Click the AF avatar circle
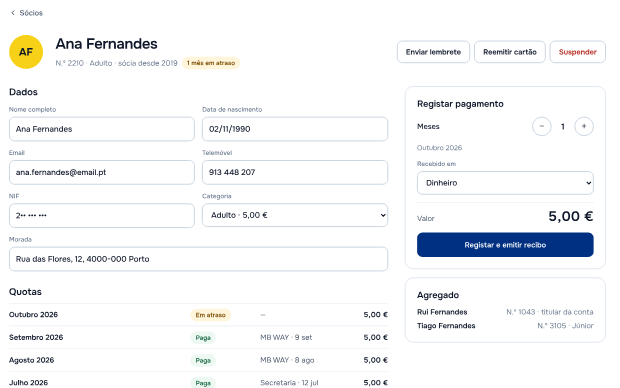Screen dimensions: 620x388 coord(26,52)
